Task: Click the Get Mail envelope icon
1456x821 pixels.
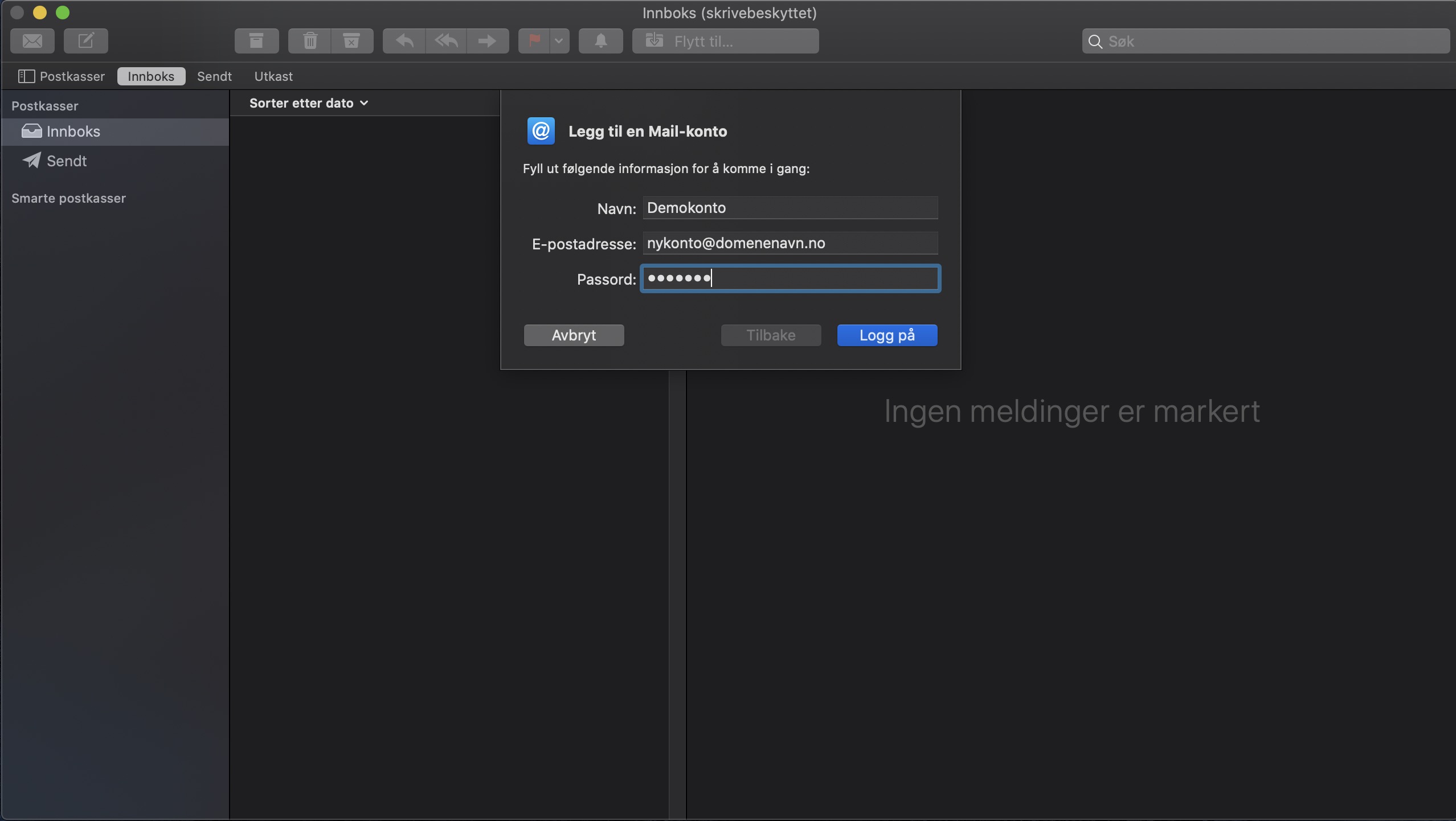Action: coord(32,41)
